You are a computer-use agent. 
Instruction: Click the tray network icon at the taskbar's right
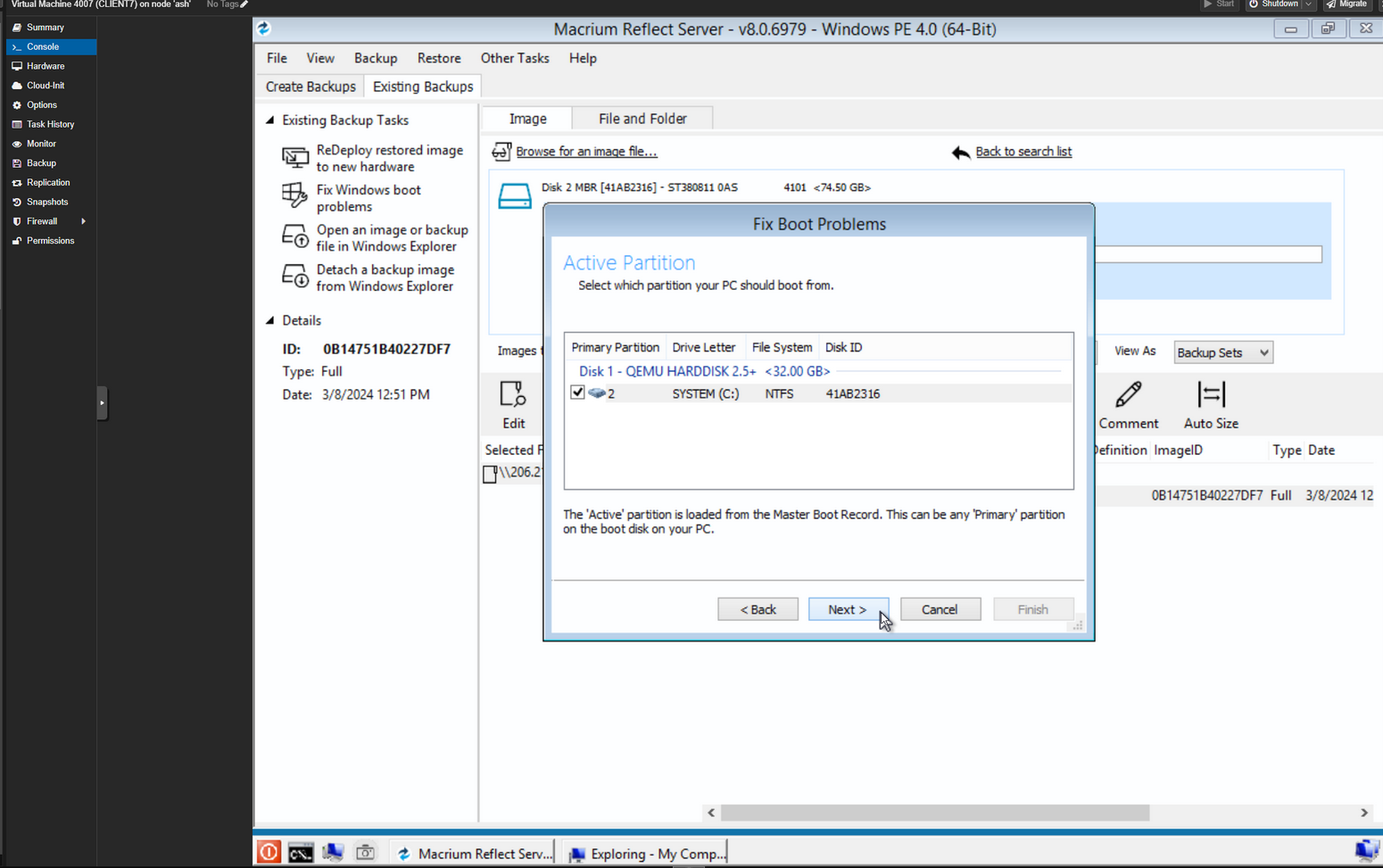click(x=1366, y=851)
